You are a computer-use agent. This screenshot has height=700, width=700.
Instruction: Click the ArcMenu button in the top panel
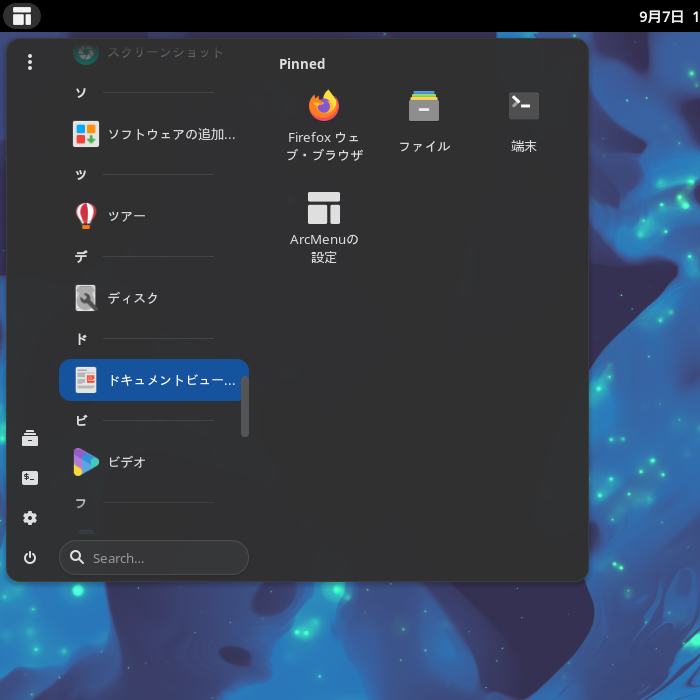22,16
